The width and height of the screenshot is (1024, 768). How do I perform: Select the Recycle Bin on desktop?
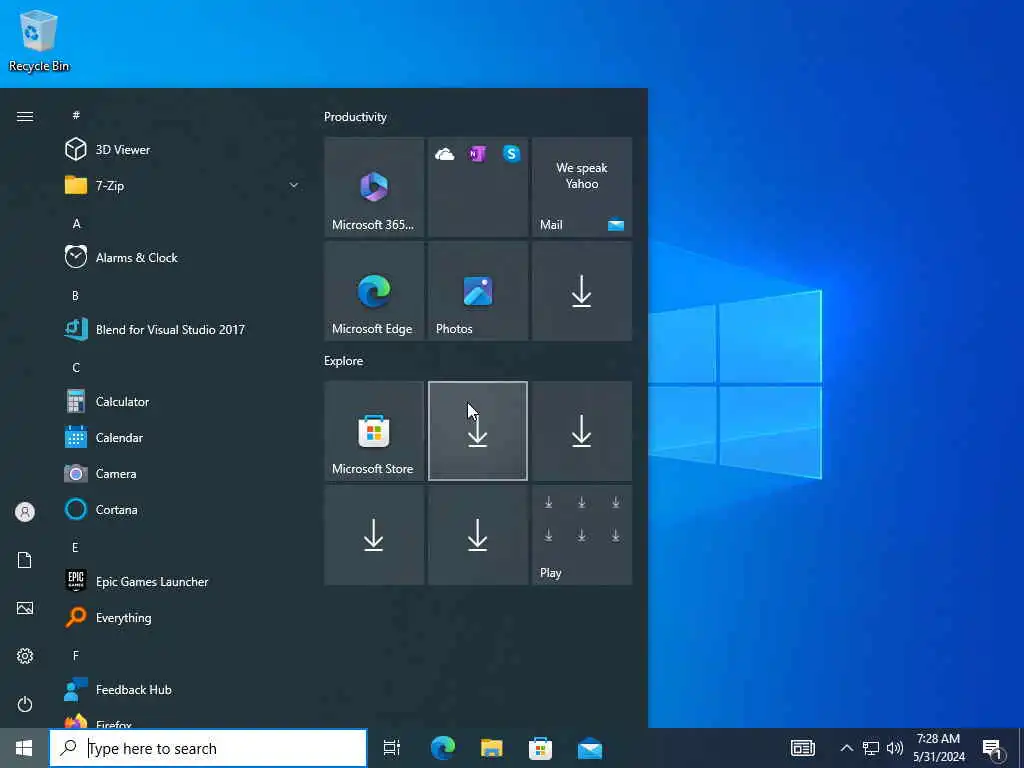coord(39,40)
